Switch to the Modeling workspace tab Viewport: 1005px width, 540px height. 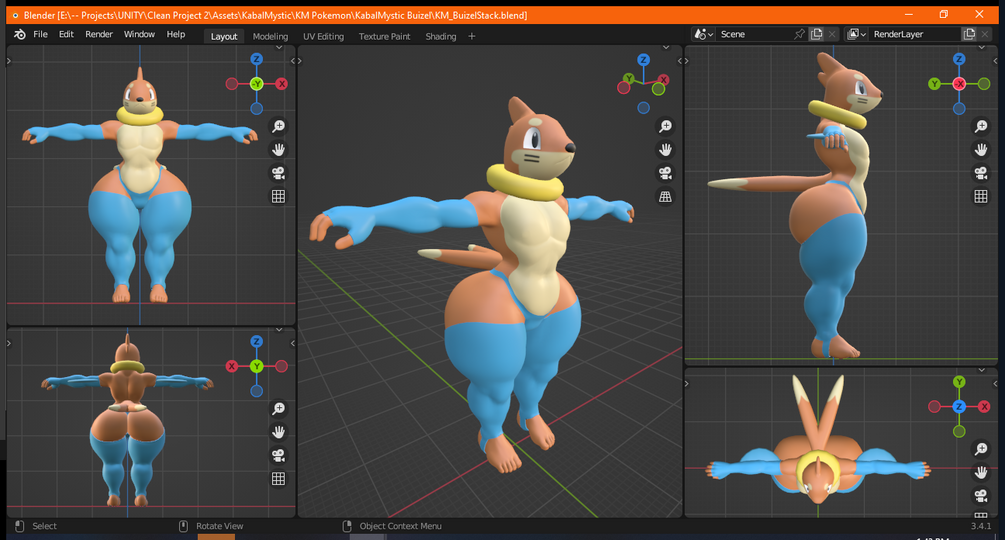pyautogui.click(x=270, y=37)
